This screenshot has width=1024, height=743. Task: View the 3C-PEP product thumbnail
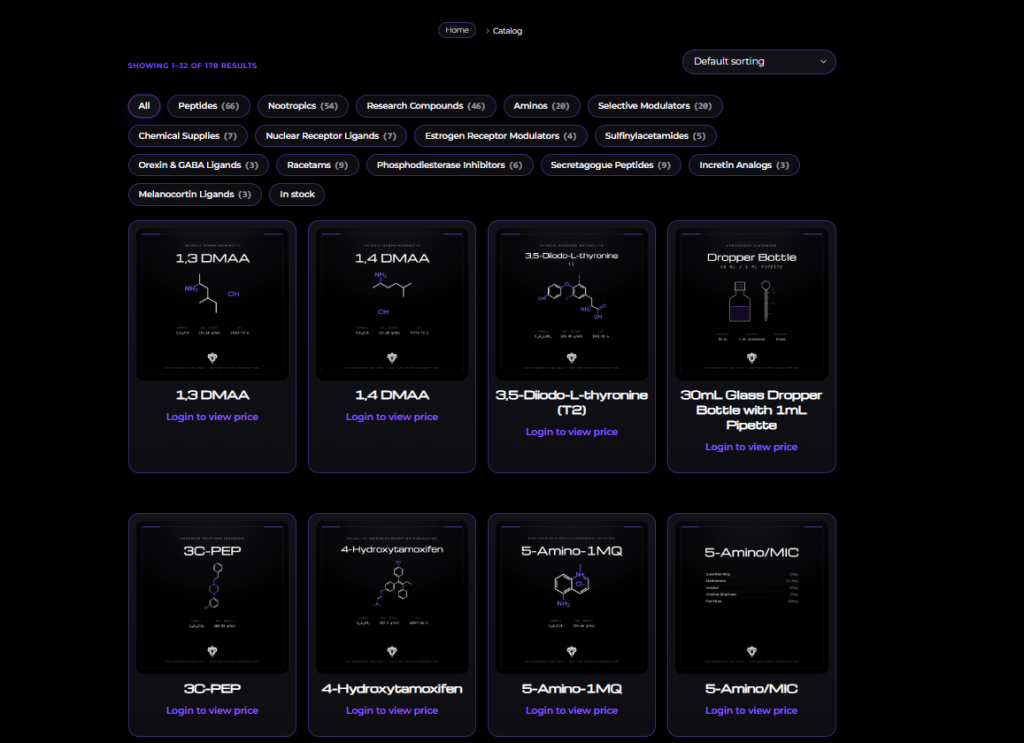click(x=212, y=597)
